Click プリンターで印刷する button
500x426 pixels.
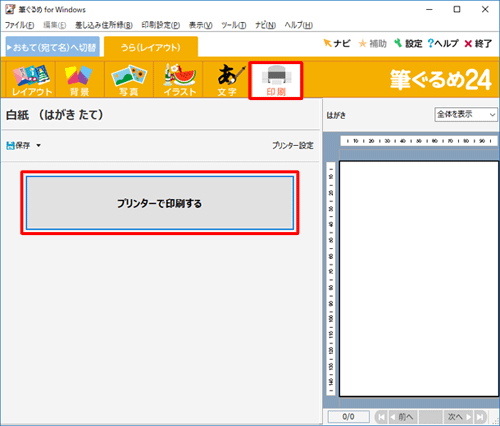click(x=160, y=203)
